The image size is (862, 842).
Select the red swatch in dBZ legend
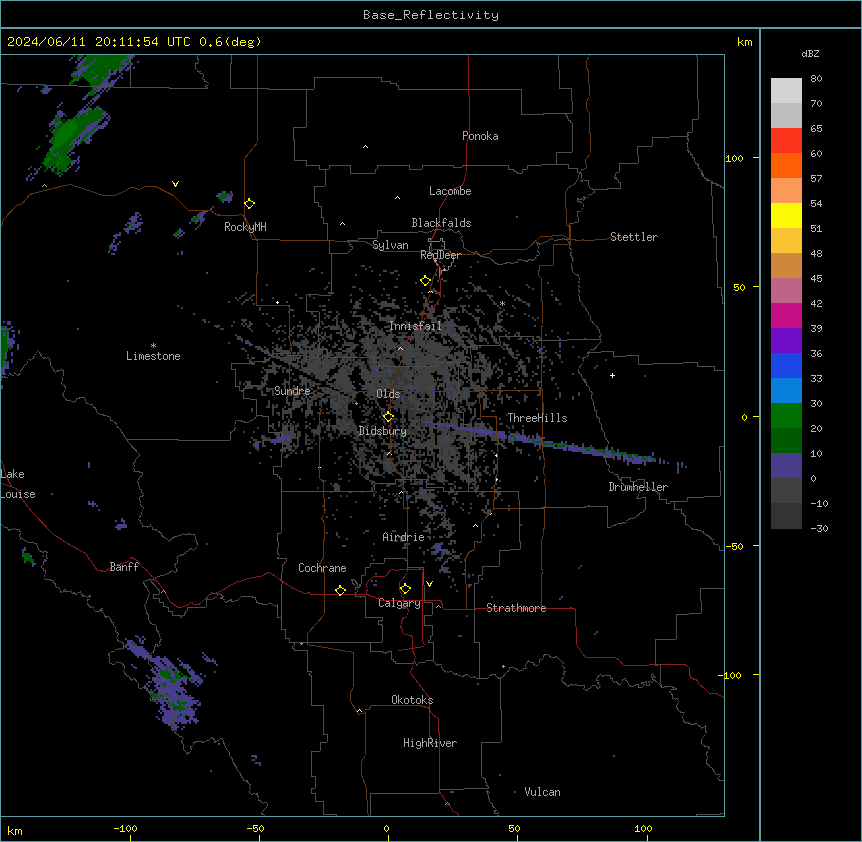(x=786, y=141)
